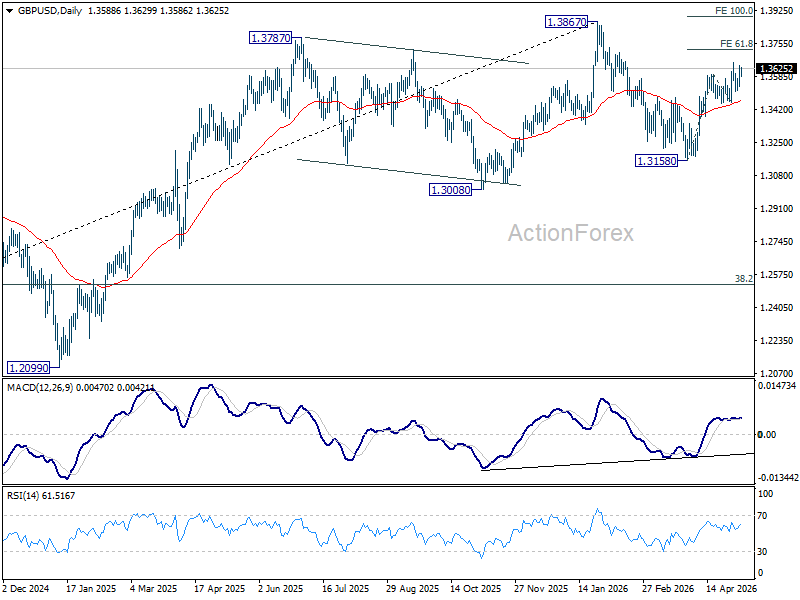Select the FE 100.0 expansion level
This screenshot has height=600, width=800.
point(734,11)
